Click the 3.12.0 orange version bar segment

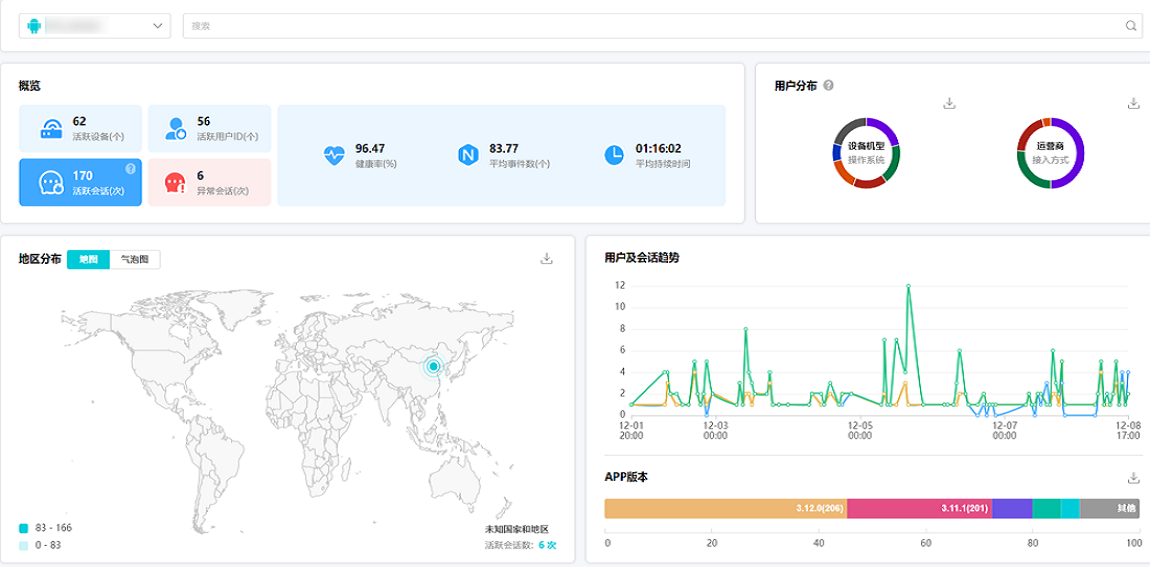725,508
